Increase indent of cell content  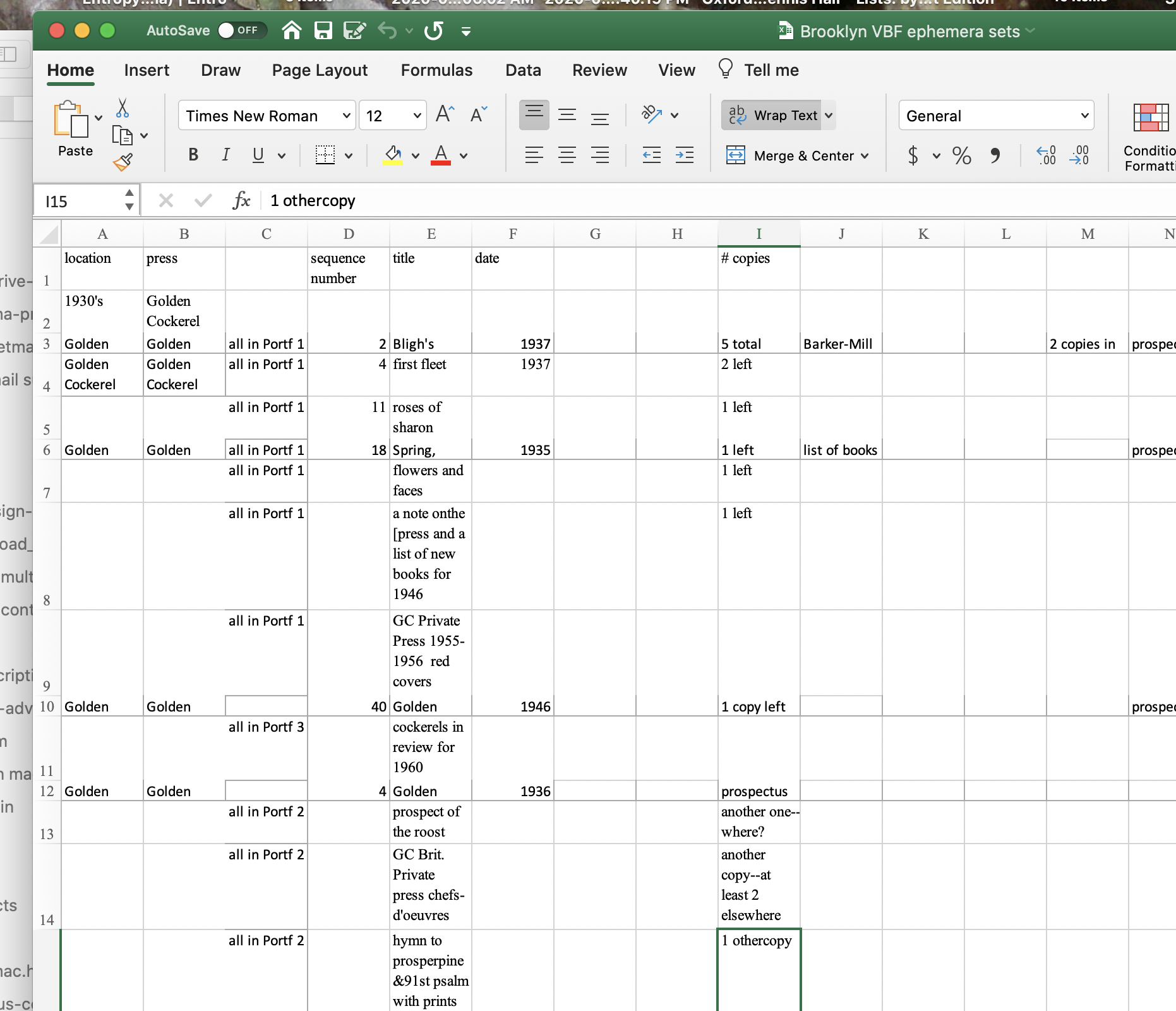click(x=685, y=155)
